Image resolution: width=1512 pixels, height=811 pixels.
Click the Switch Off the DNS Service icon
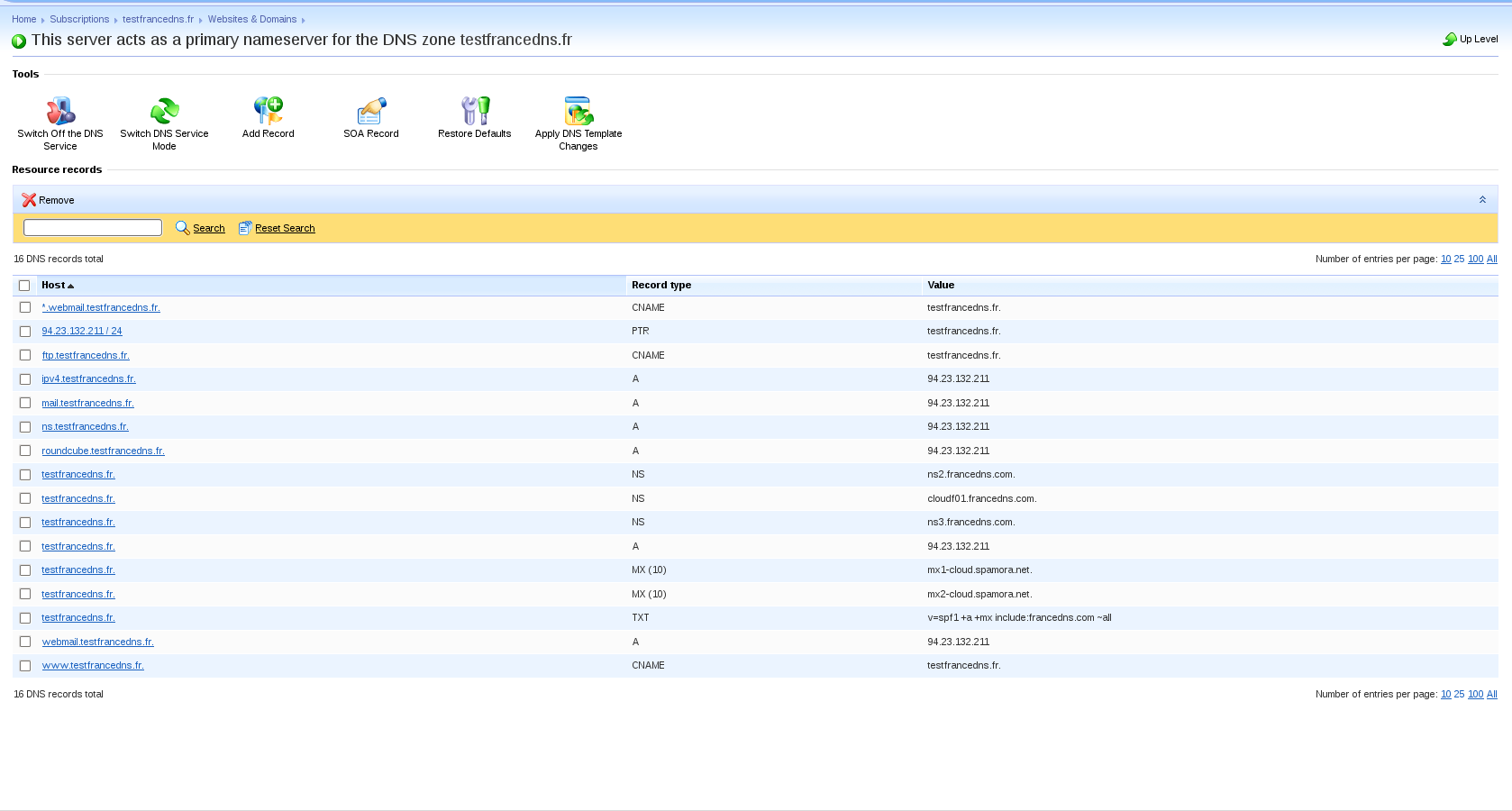coord(60,111)
